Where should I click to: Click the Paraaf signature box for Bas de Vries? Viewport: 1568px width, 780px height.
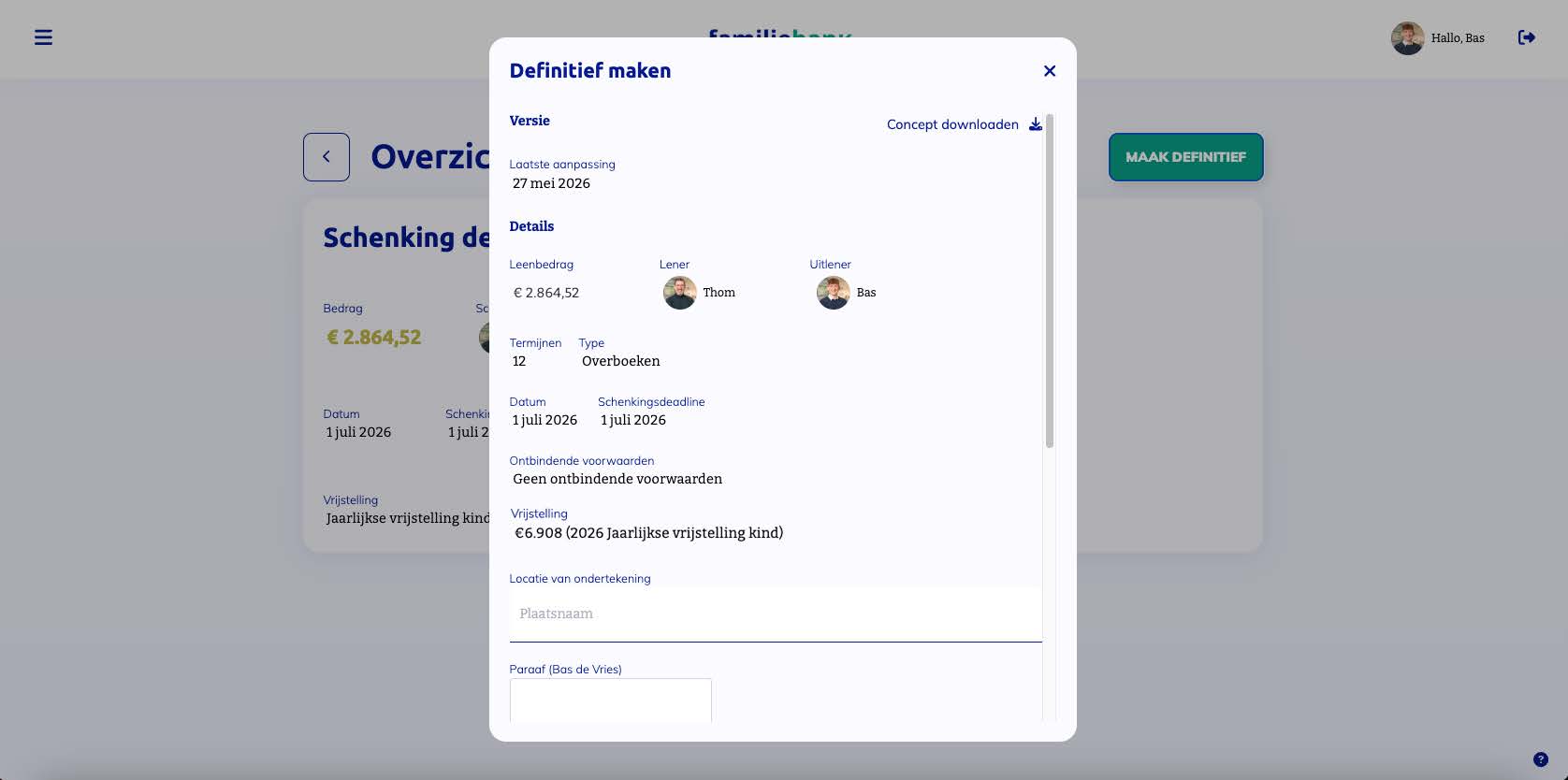(610, 701)
